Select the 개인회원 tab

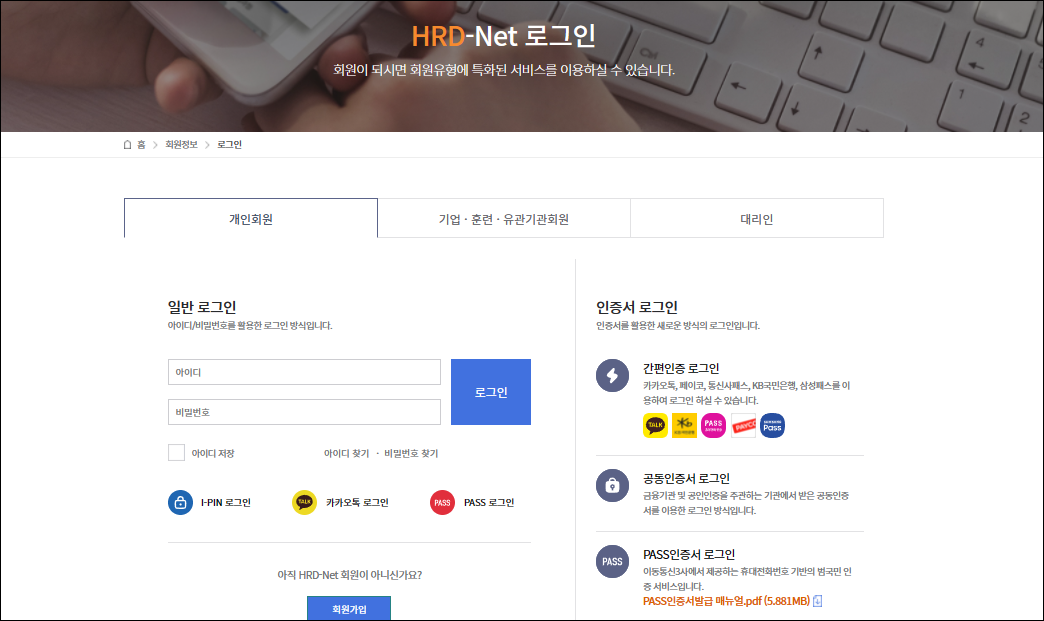point(251,218)
